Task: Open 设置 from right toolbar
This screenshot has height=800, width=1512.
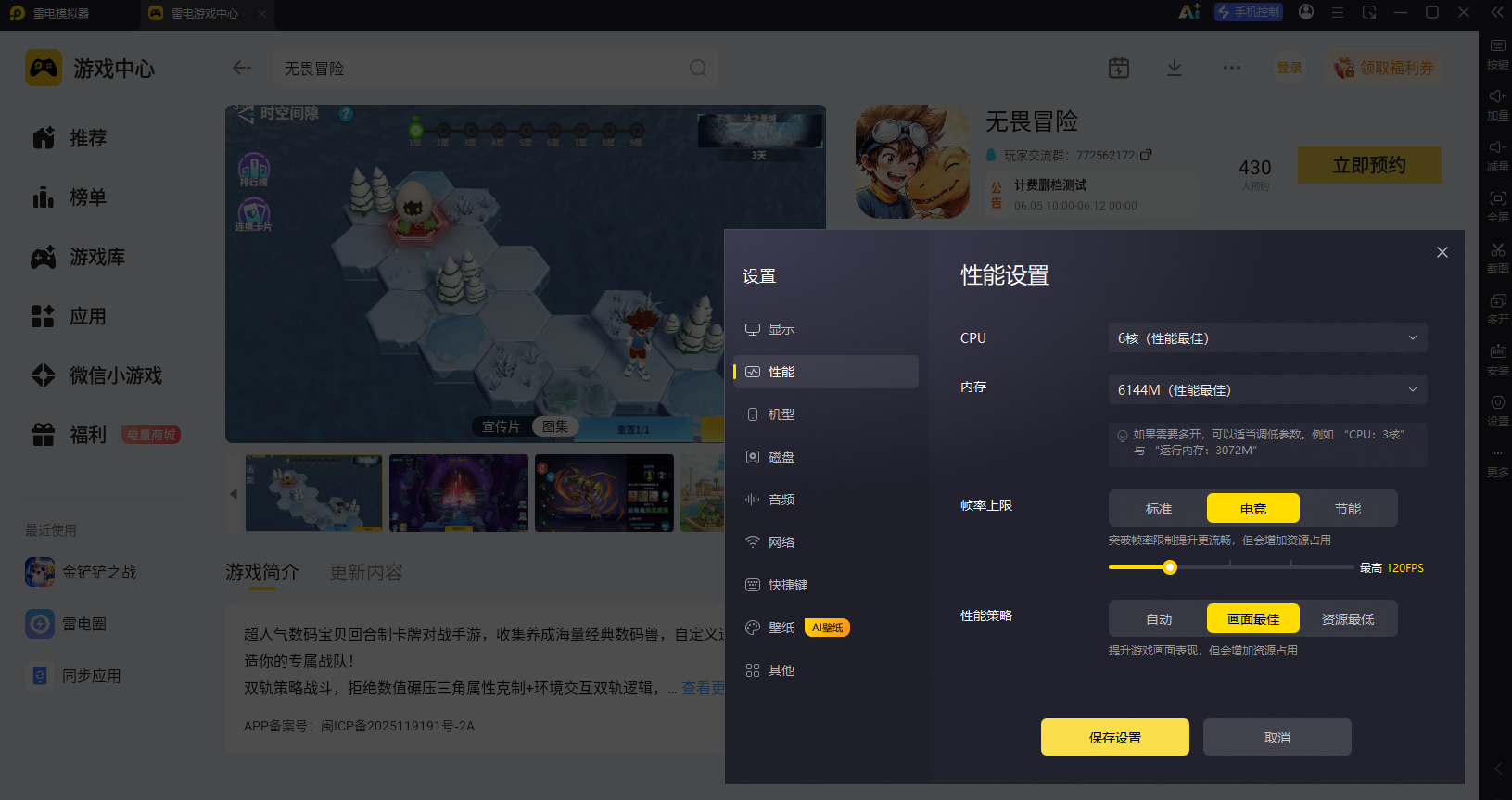Action: point(1498,412)
